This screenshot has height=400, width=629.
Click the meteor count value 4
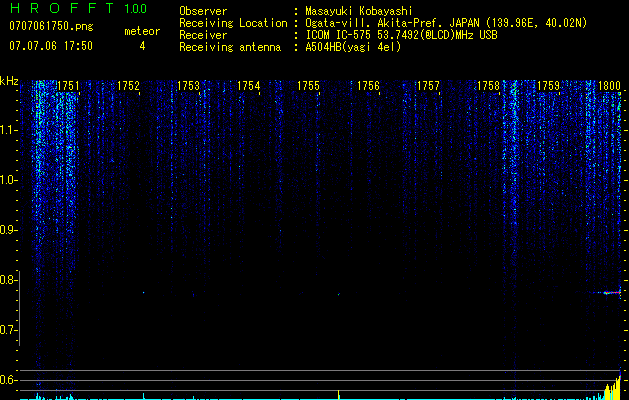142,46
